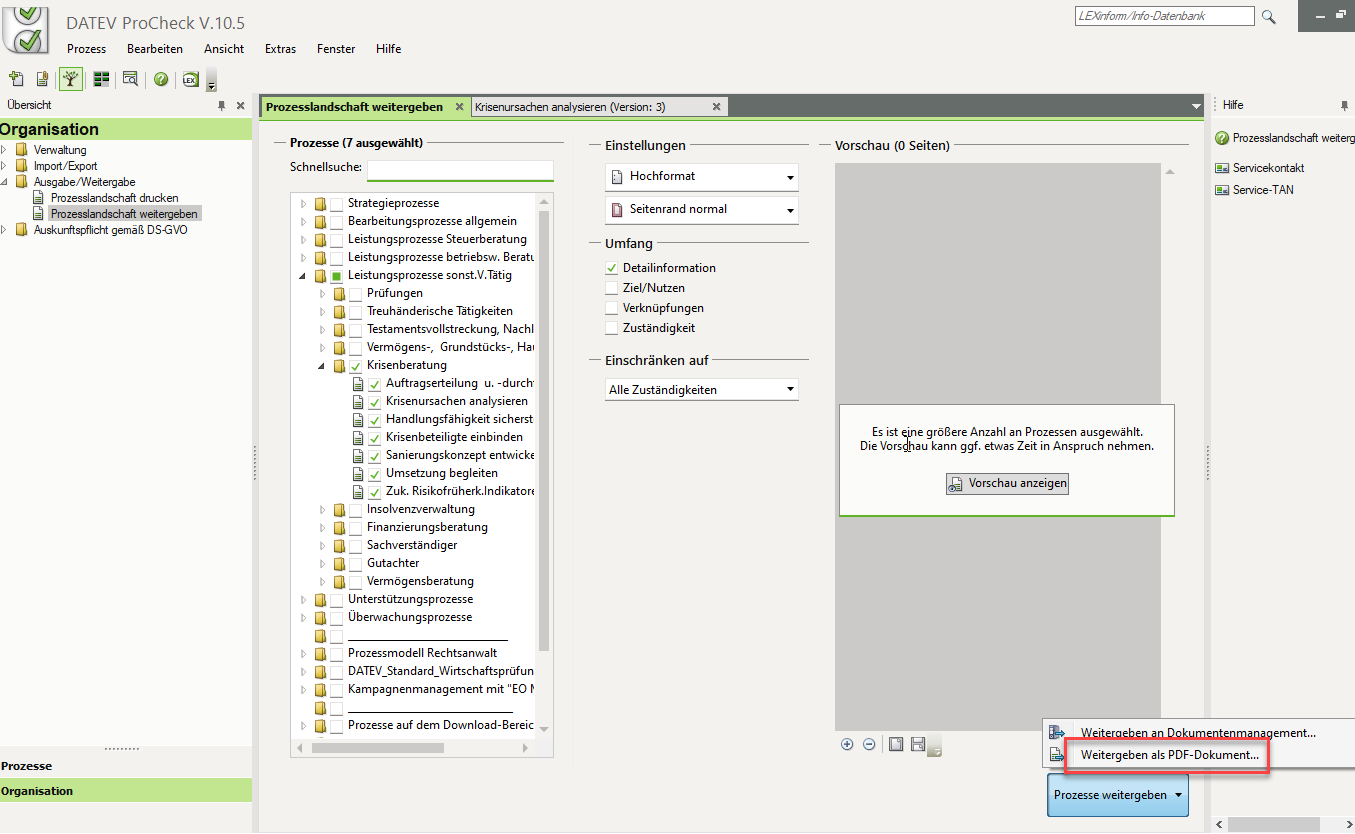Click the document with paperclip toolbar icon
The image size is (1355, 834).
[x=42, y=79]
